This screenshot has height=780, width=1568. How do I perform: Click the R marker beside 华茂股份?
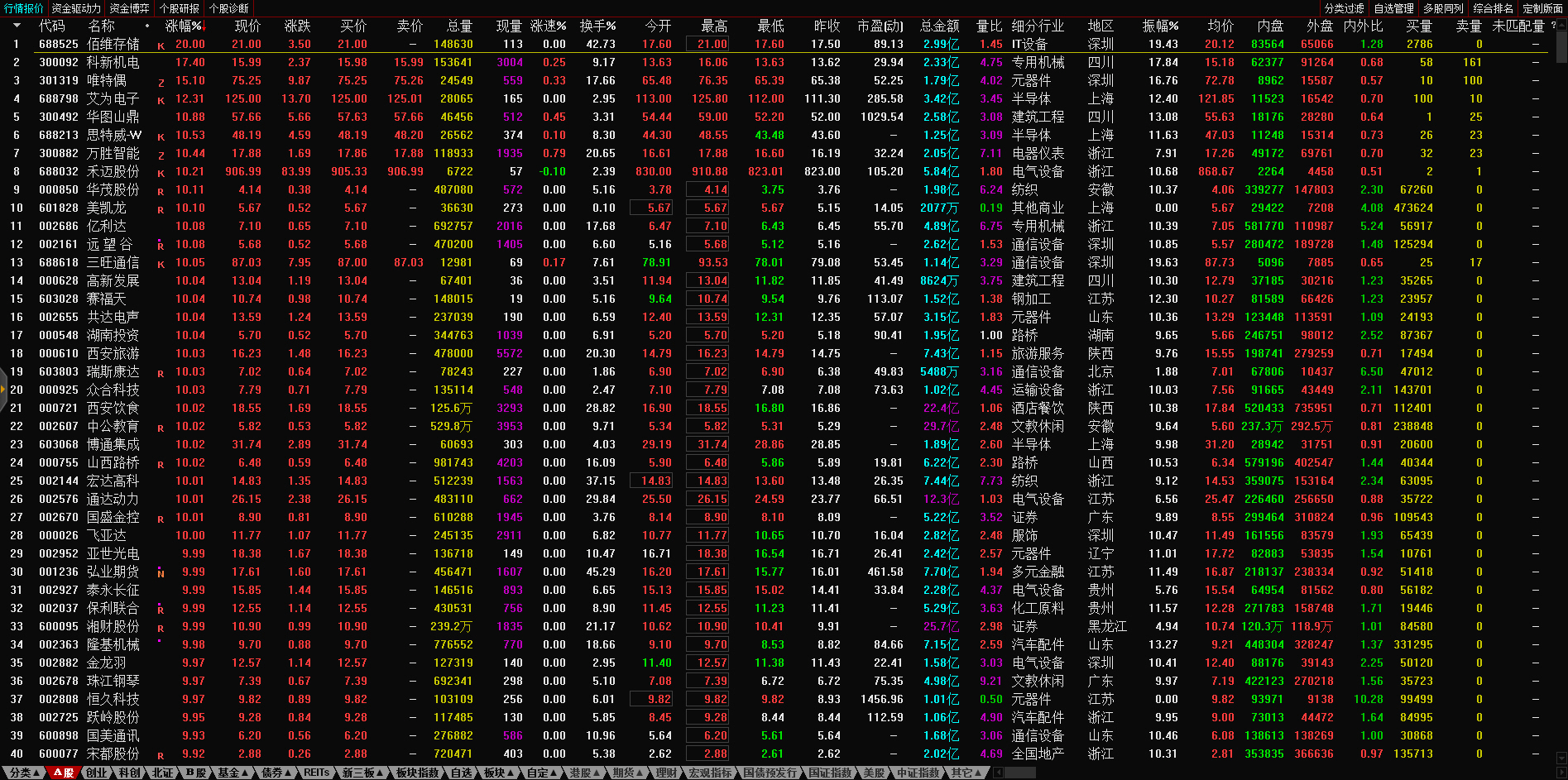coord(161,192)
